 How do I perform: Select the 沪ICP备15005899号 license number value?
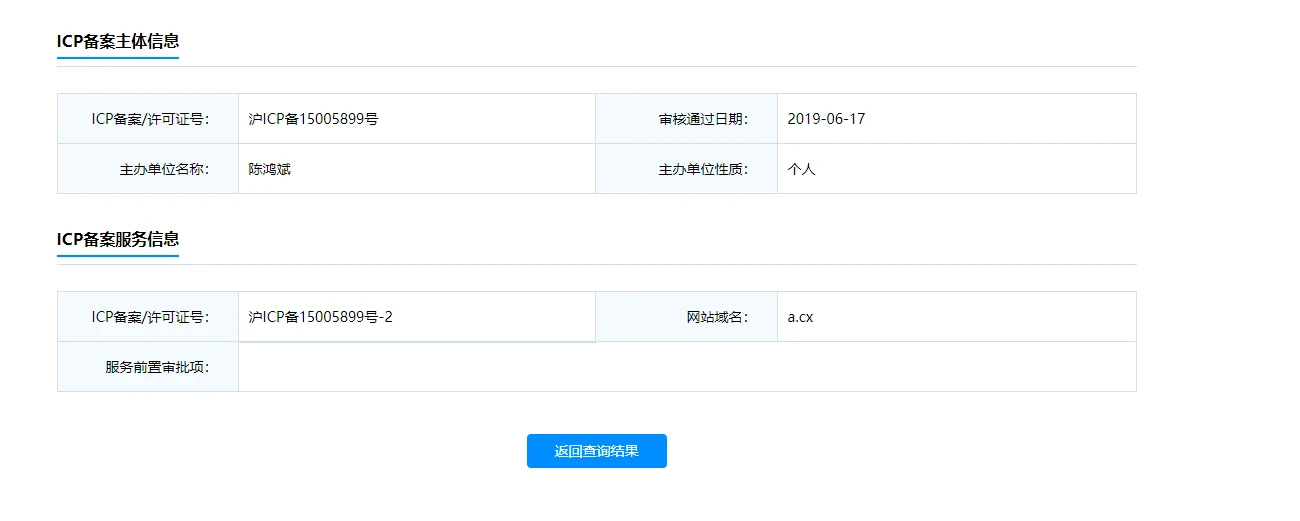pyautogui.click(x=313, y=119)
